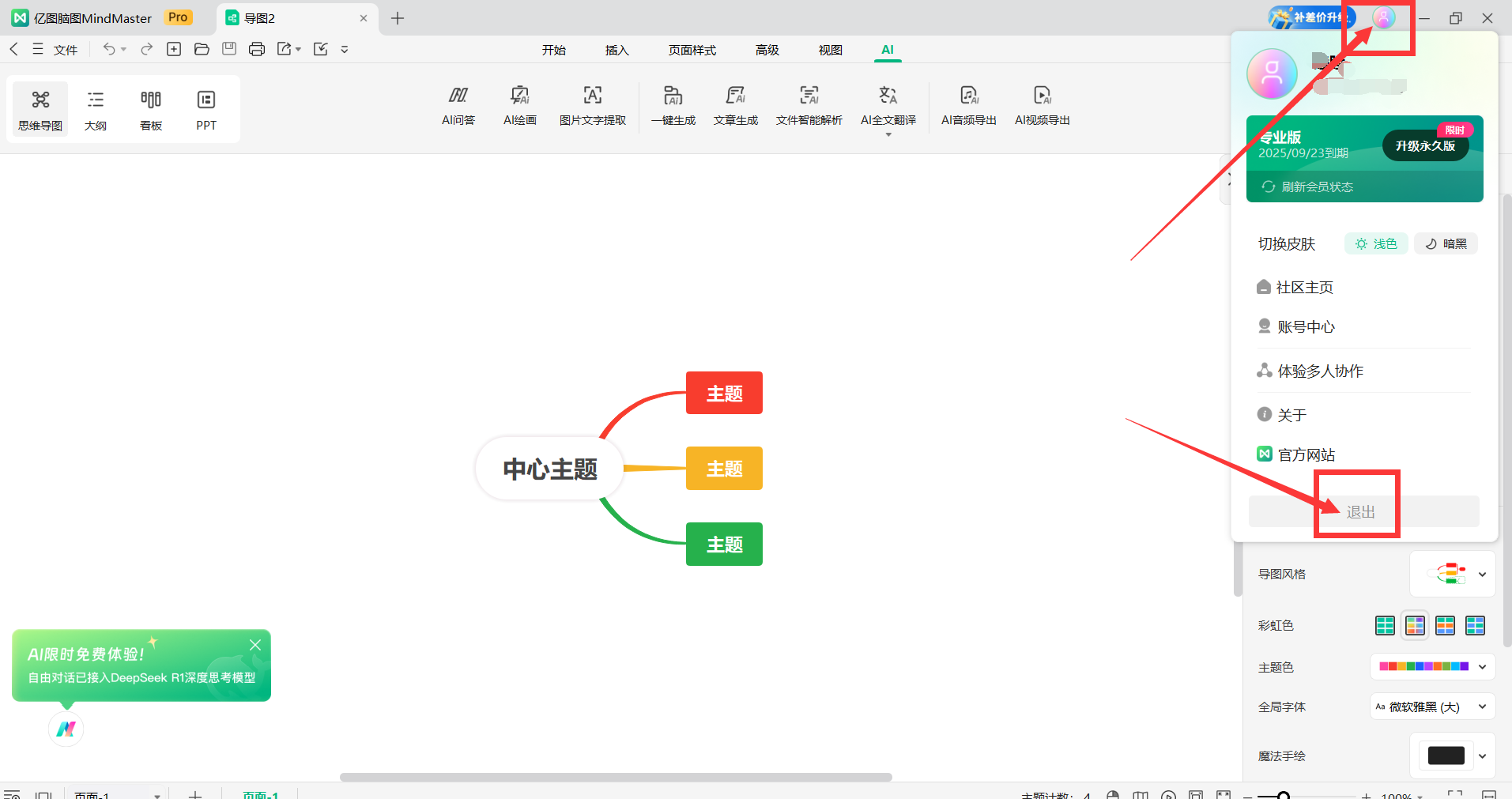Select the green 主题 node

724,545
